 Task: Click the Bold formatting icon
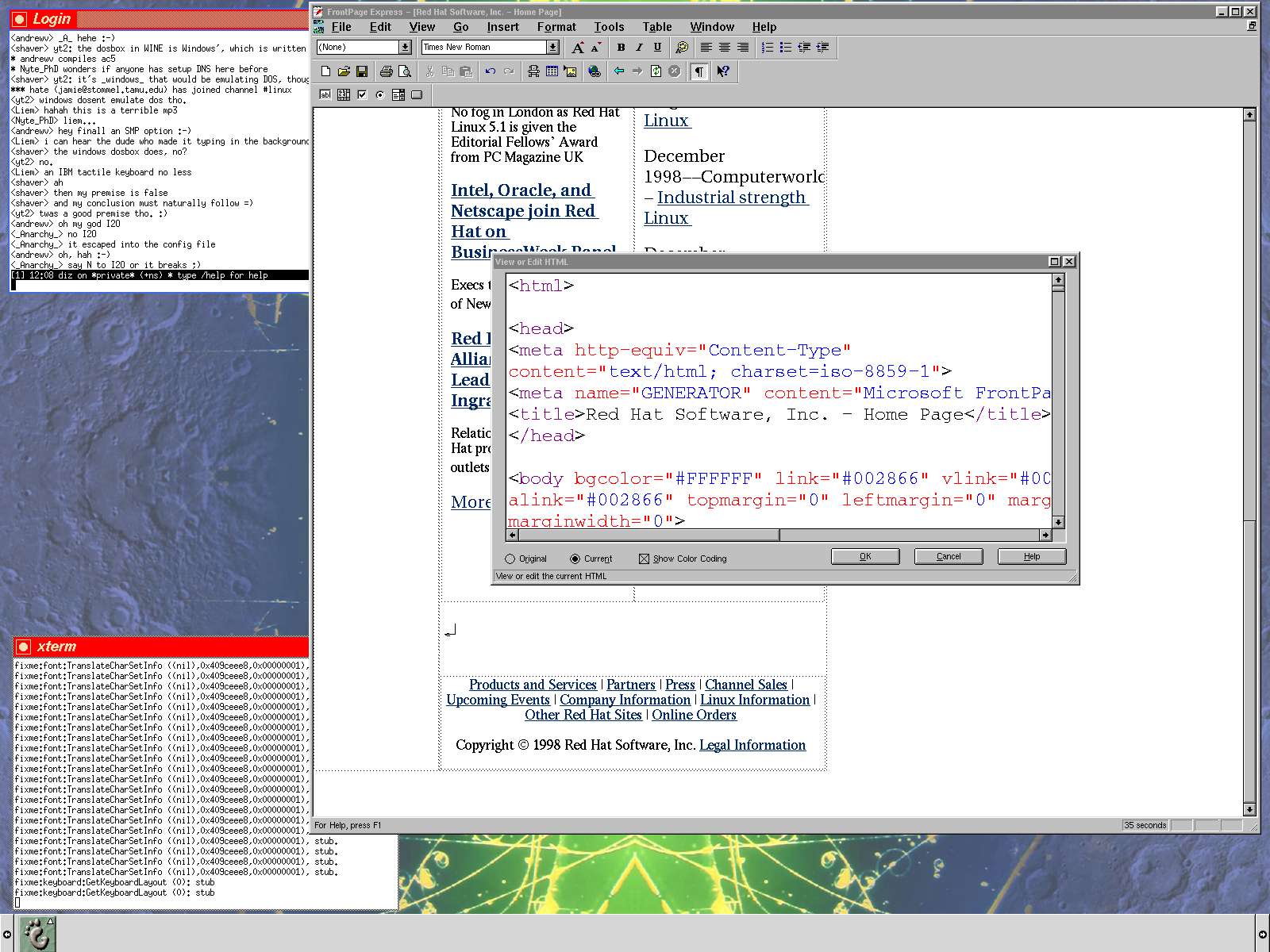click(621, 48)
